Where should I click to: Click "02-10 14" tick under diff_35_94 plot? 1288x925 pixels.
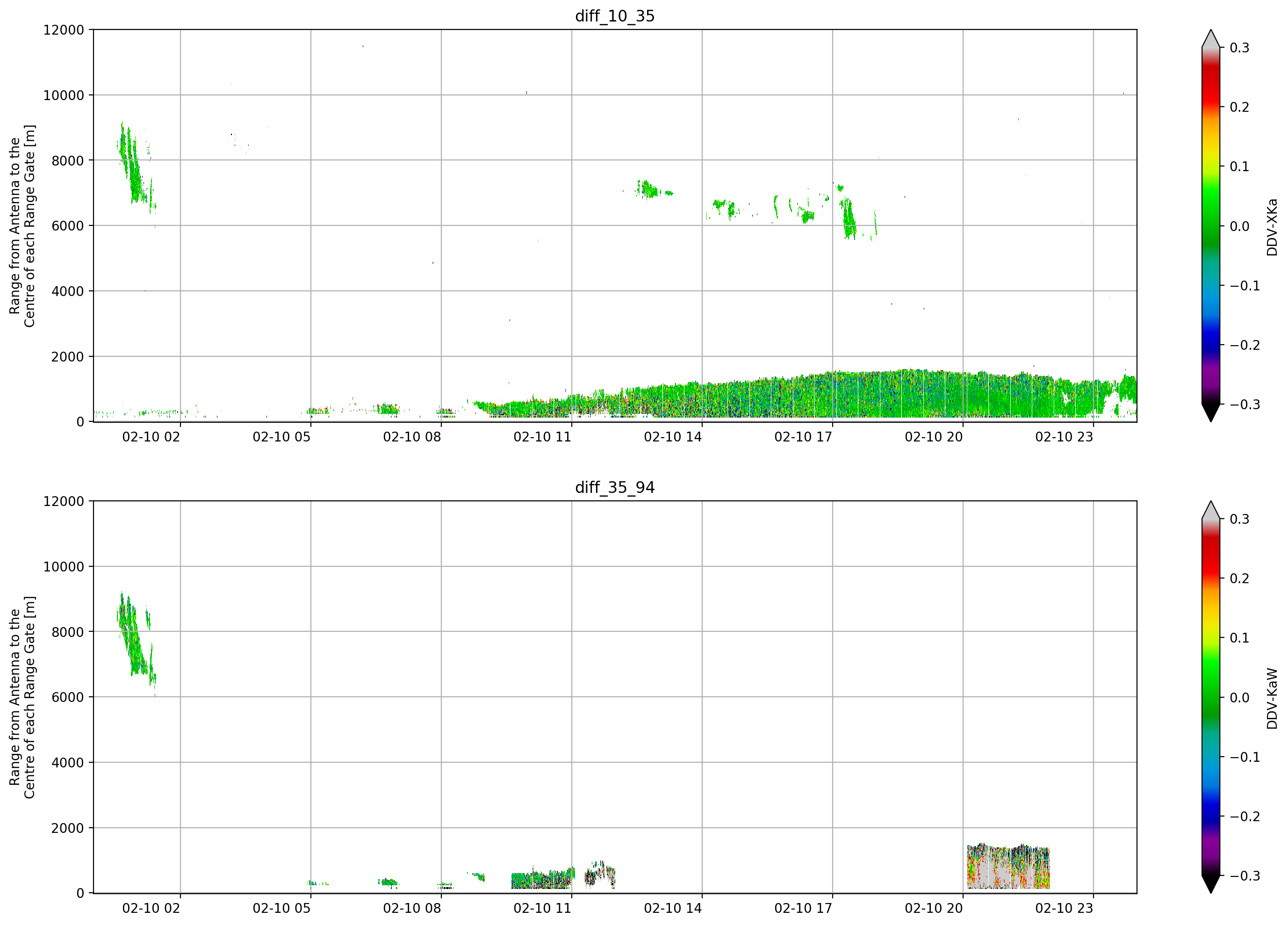pos(673,909)
